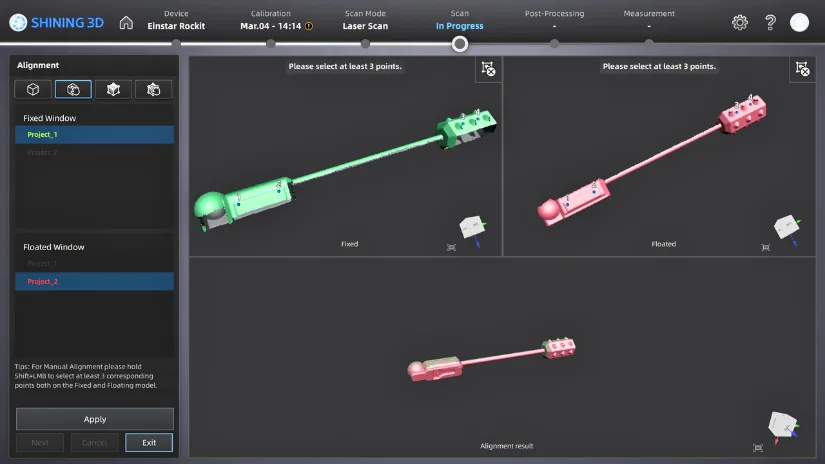Image resolution: width=825 pixels, height=464 pixels.
Task: Click the Apply button
Action: (95, 419)
